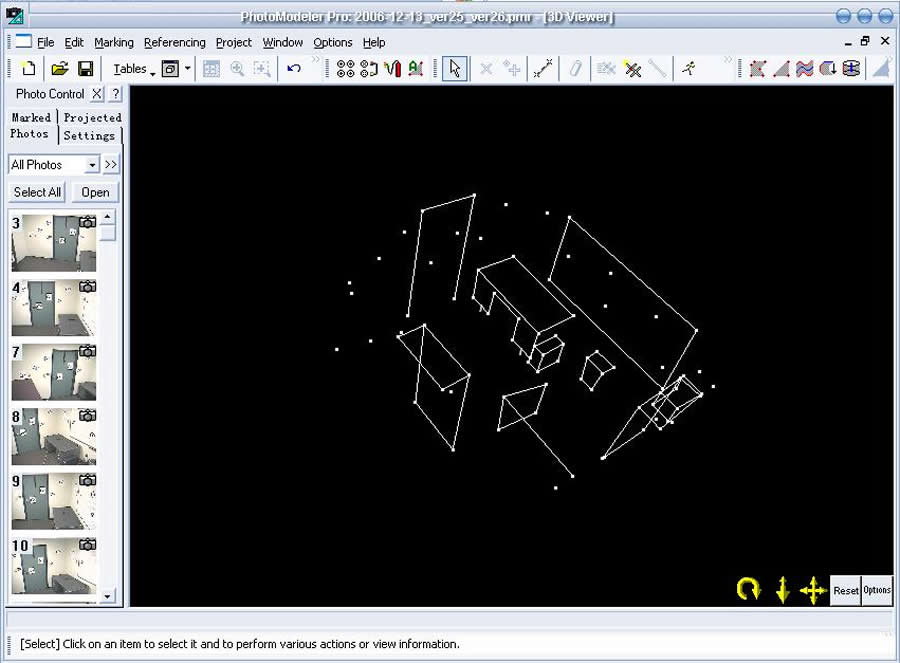Click the Reset button in 3D Viewer
The image size is (900, 663).
tap(845, 591)
